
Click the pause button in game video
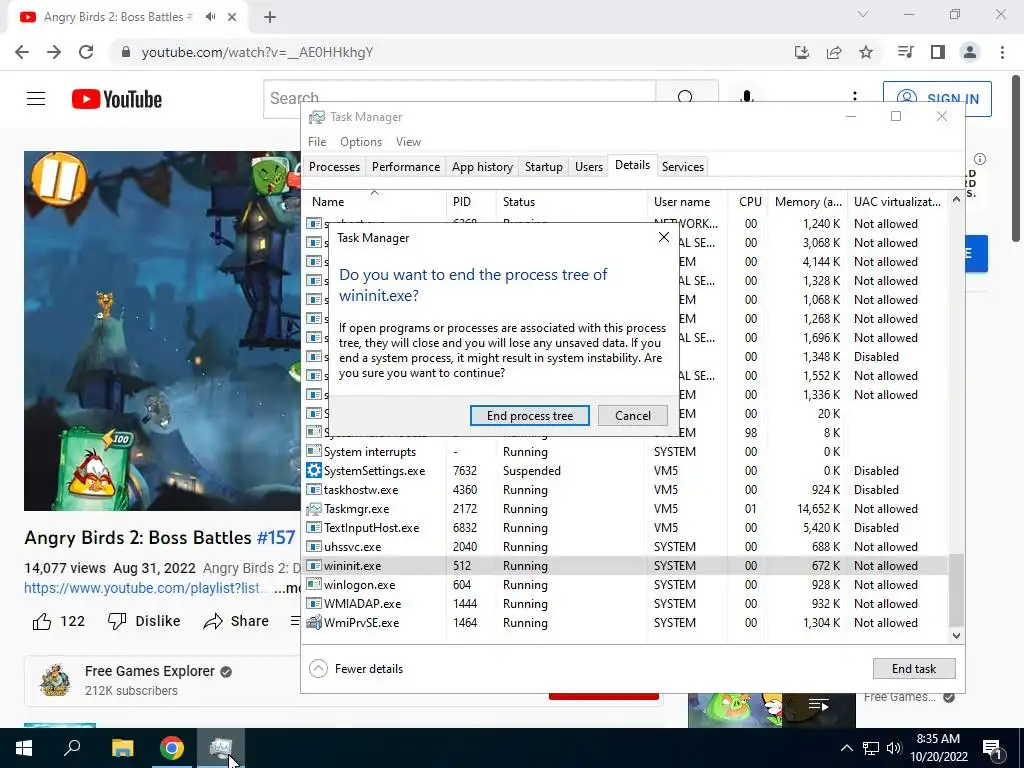pos(59,178)
